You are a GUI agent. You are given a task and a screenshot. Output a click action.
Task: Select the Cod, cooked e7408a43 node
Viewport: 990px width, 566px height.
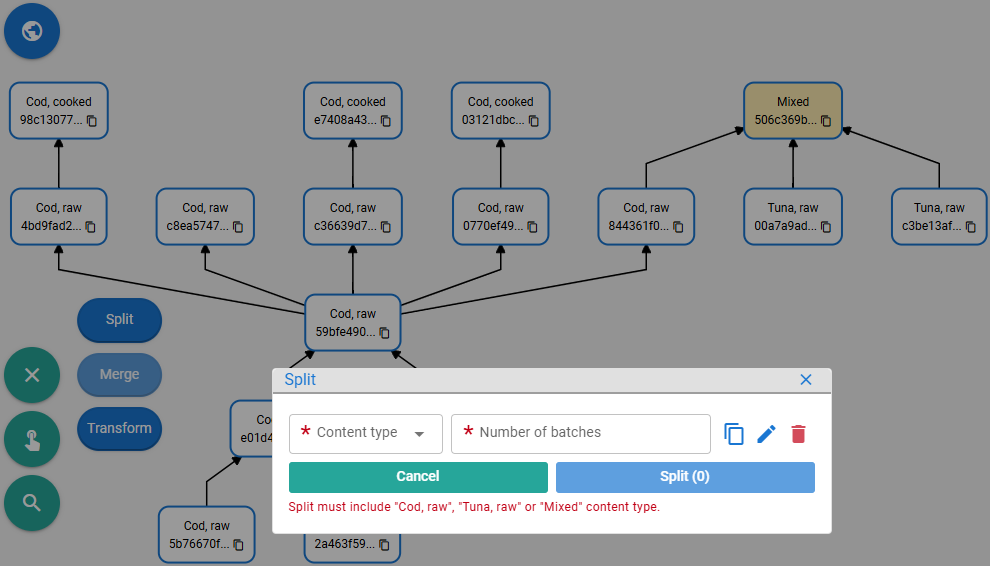(x=353, y=111)
